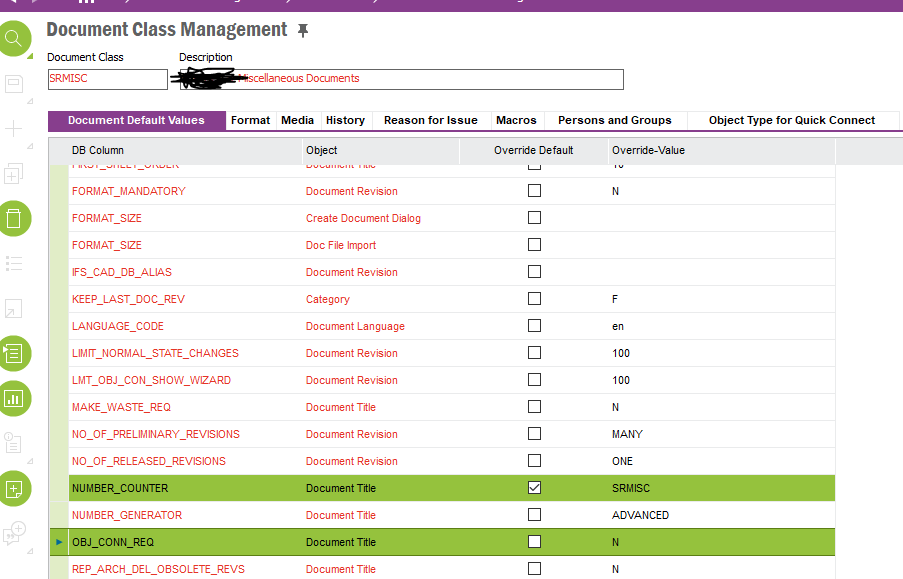Toggle Override Default for LANGUAGE_CODE

[x=534, y=326]
